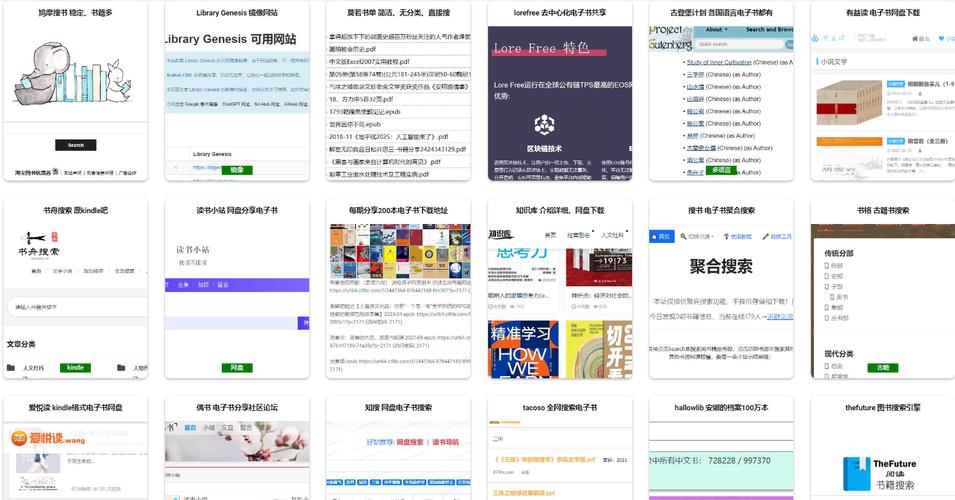Image resolution: width=955 pixels, height=500 pixels.
Task: Click the 知识库 brush-style logo
Action: [501, 234]
